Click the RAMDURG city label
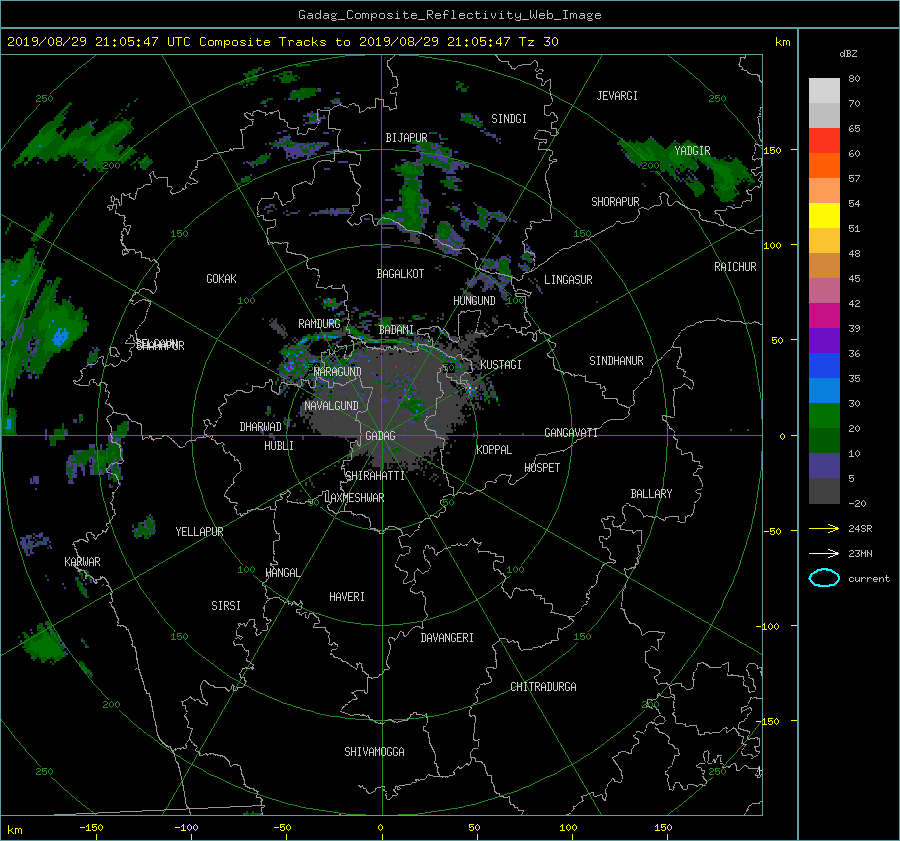Image resolution: width=900 pixels, height=841 pixels. [x=319, y=324]
